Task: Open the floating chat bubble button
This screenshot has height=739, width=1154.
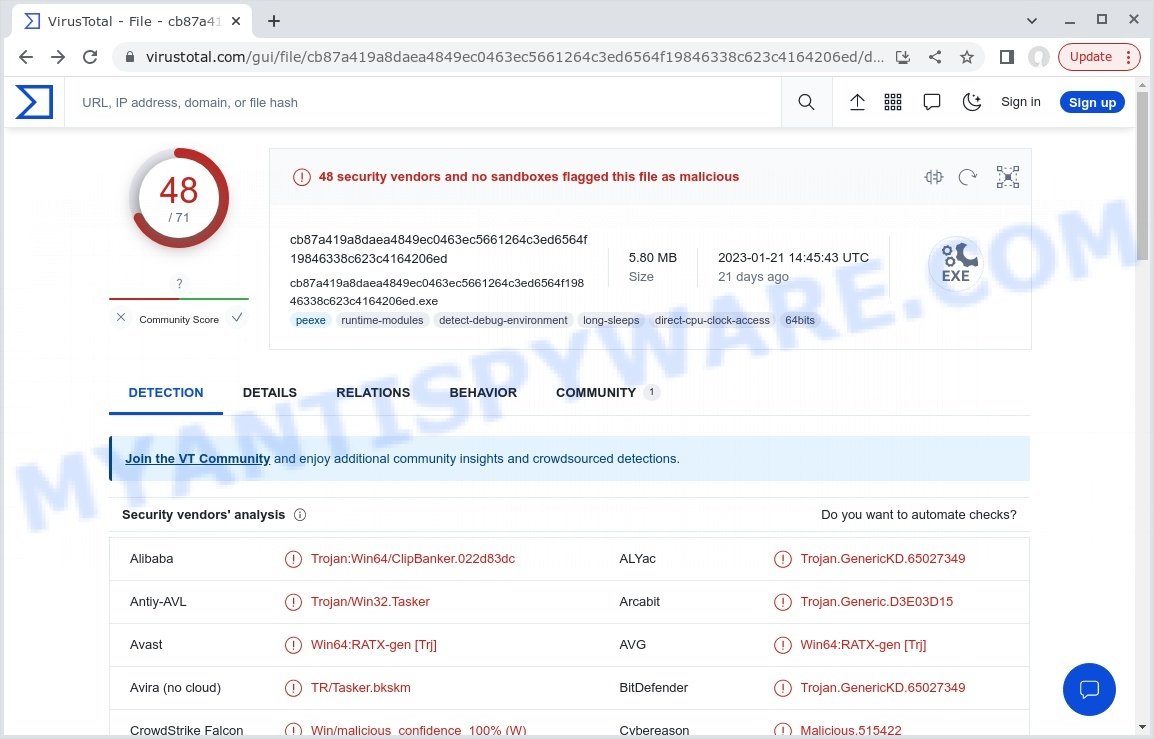Action: tap(1089, 689)
